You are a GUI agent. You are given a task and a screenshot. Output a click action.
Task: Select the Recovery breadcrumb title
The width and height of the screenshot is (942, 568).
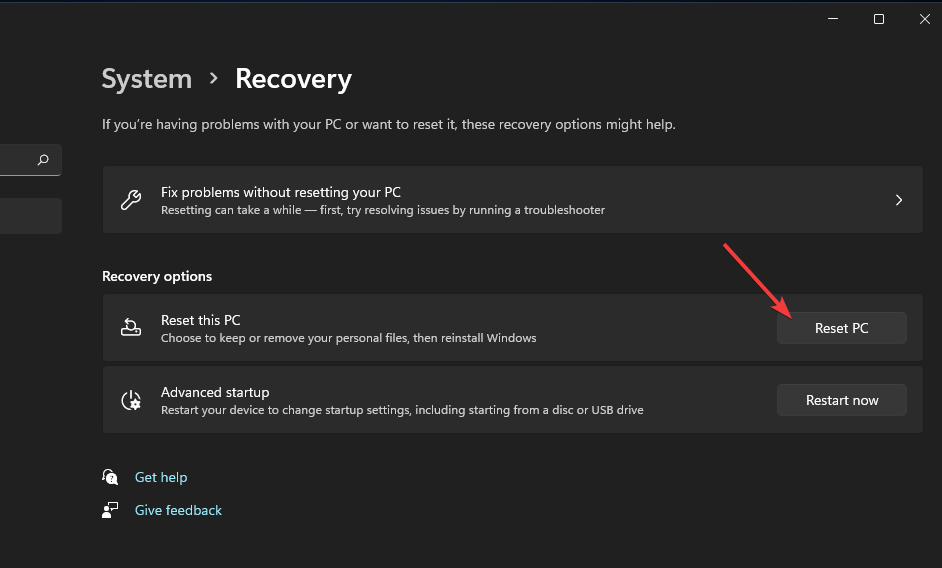(293, 79)
